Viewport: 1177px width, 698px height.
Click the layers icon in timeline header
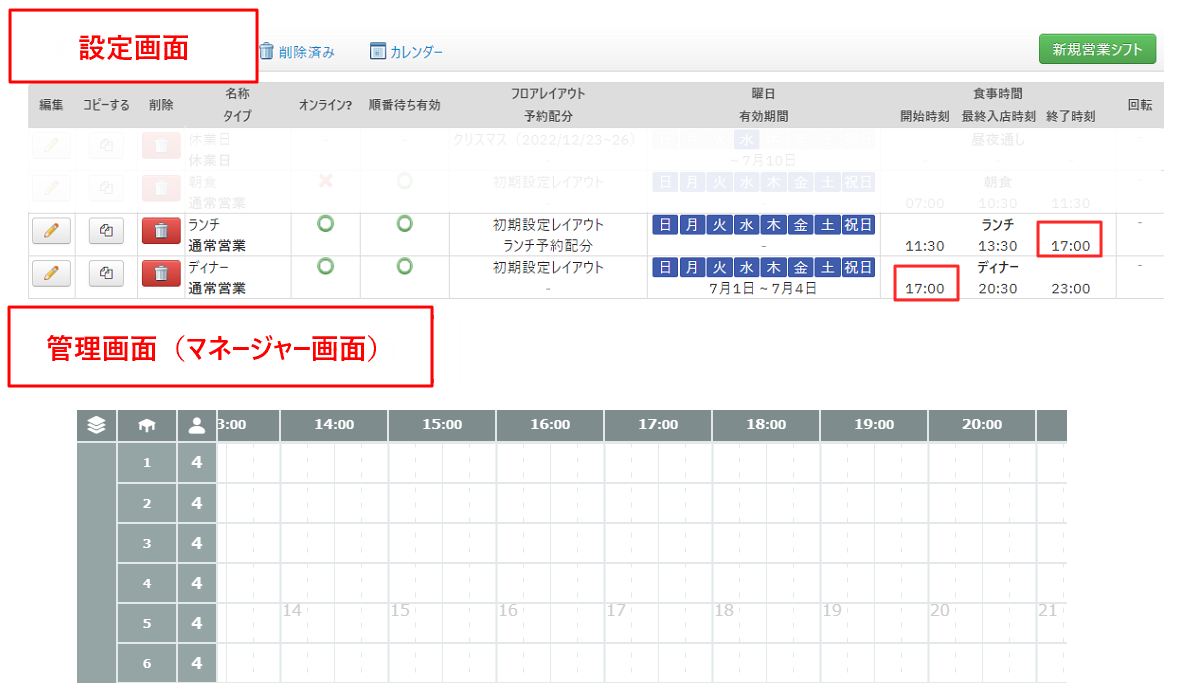(96, 425)
